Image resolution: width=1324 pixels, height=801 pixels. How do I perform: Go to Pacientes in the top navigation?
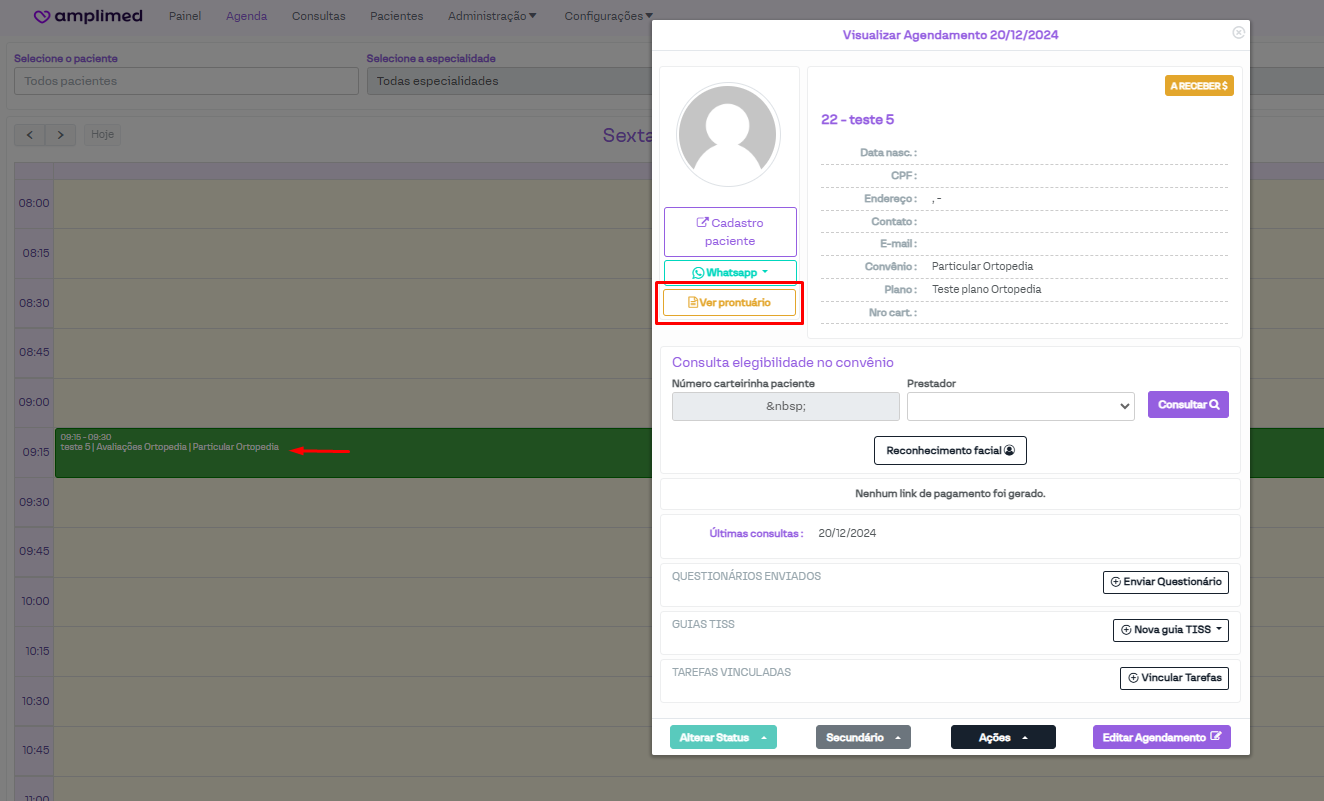(396, 16)
